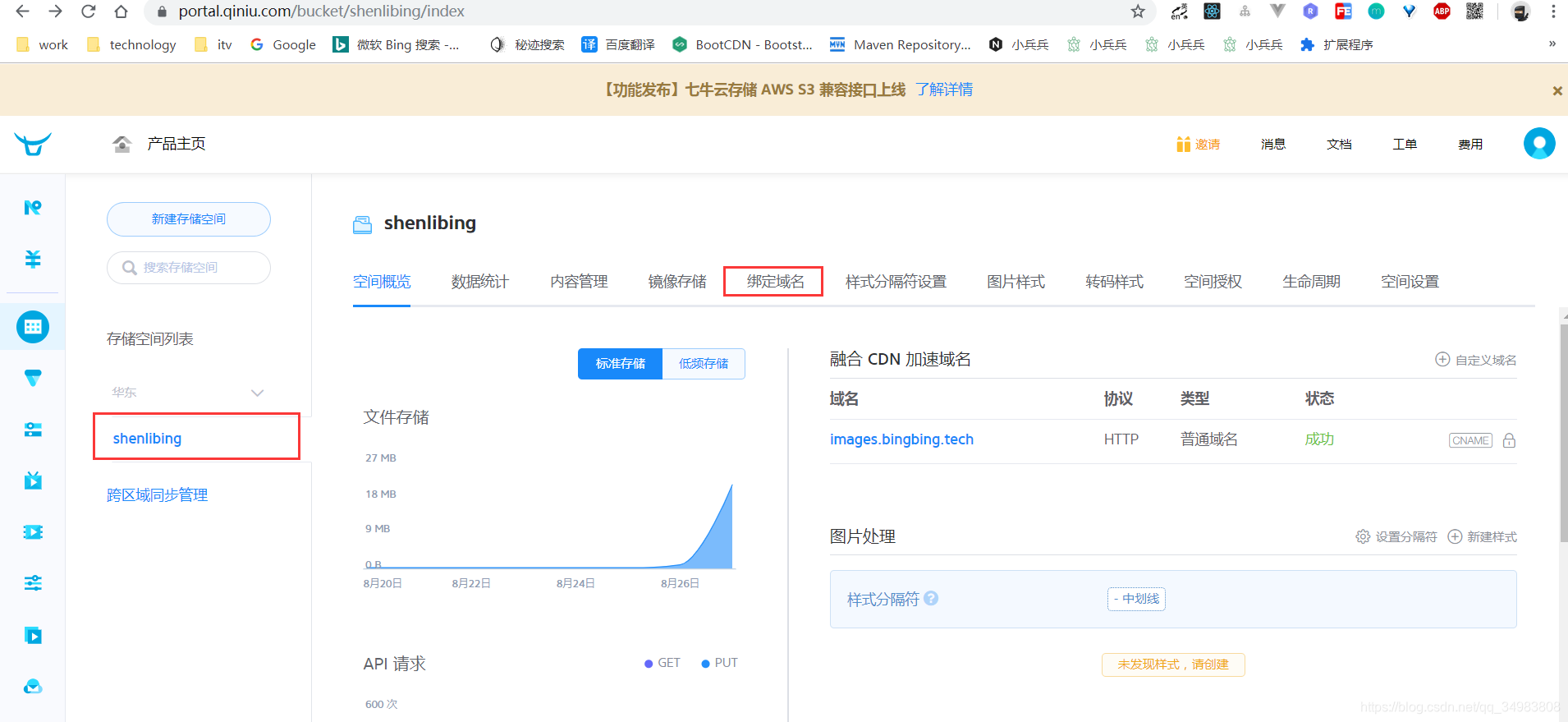Open the funnel-shaped CDN sidebar icon

pyautogui.click(x=33, y=379)
